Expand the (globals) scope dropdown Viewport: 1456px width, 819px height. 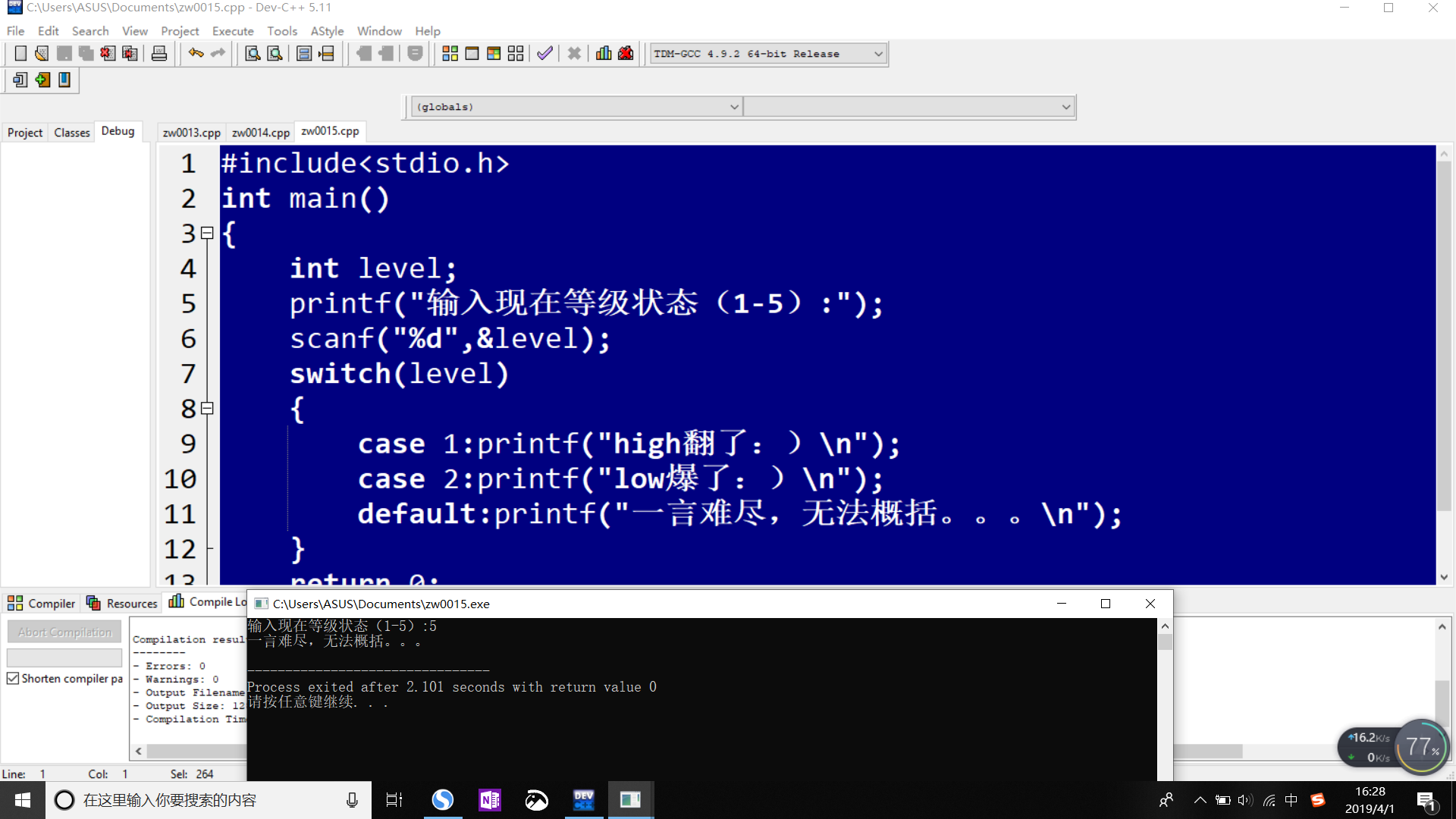pos(733,107)
